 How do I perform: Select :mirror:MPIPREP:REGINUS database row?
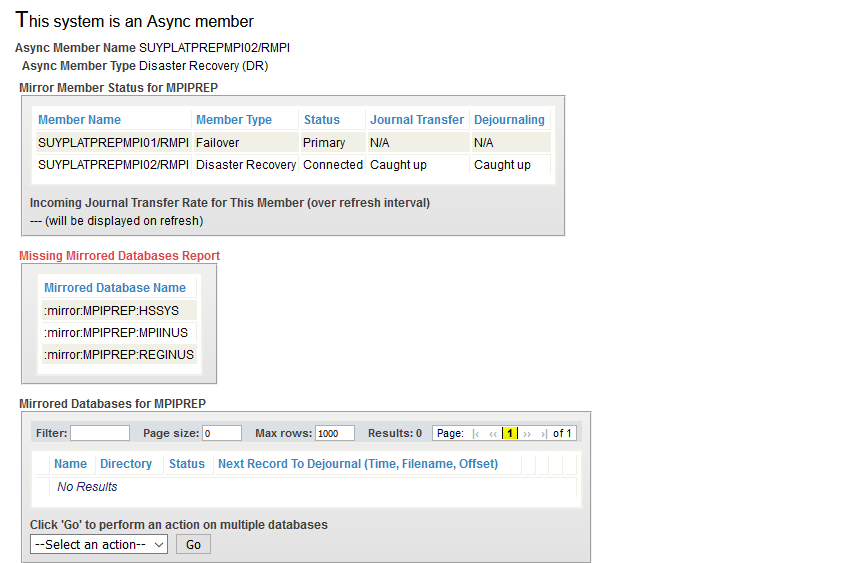(x=119, y=354)
